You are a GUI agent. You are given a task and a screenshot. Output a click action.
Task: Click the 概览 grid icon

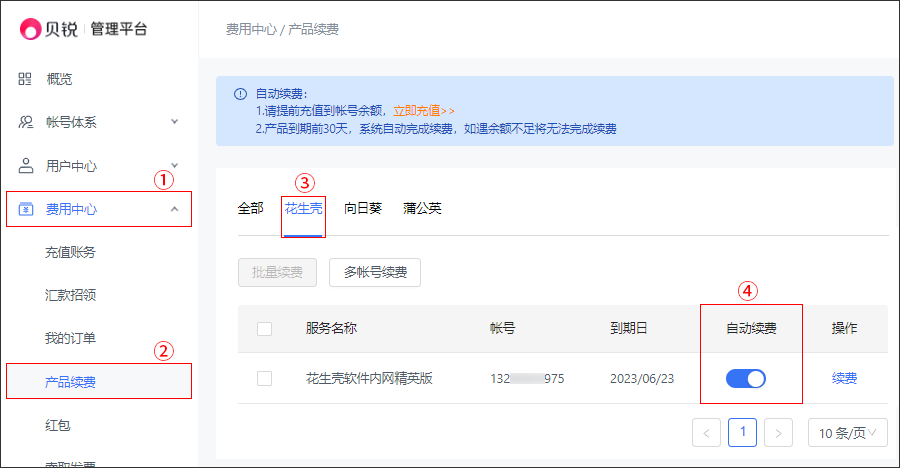coord(25,79)
